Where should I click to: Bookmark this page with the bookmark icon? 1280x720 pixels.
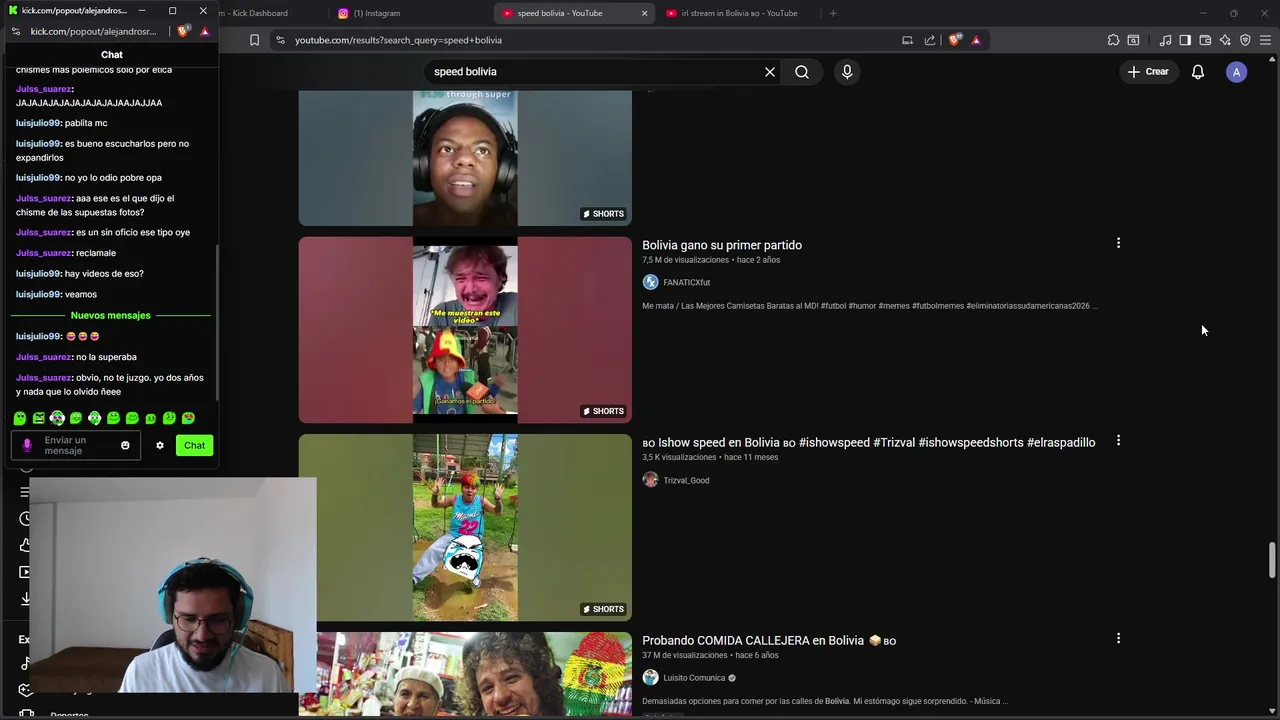254,40
